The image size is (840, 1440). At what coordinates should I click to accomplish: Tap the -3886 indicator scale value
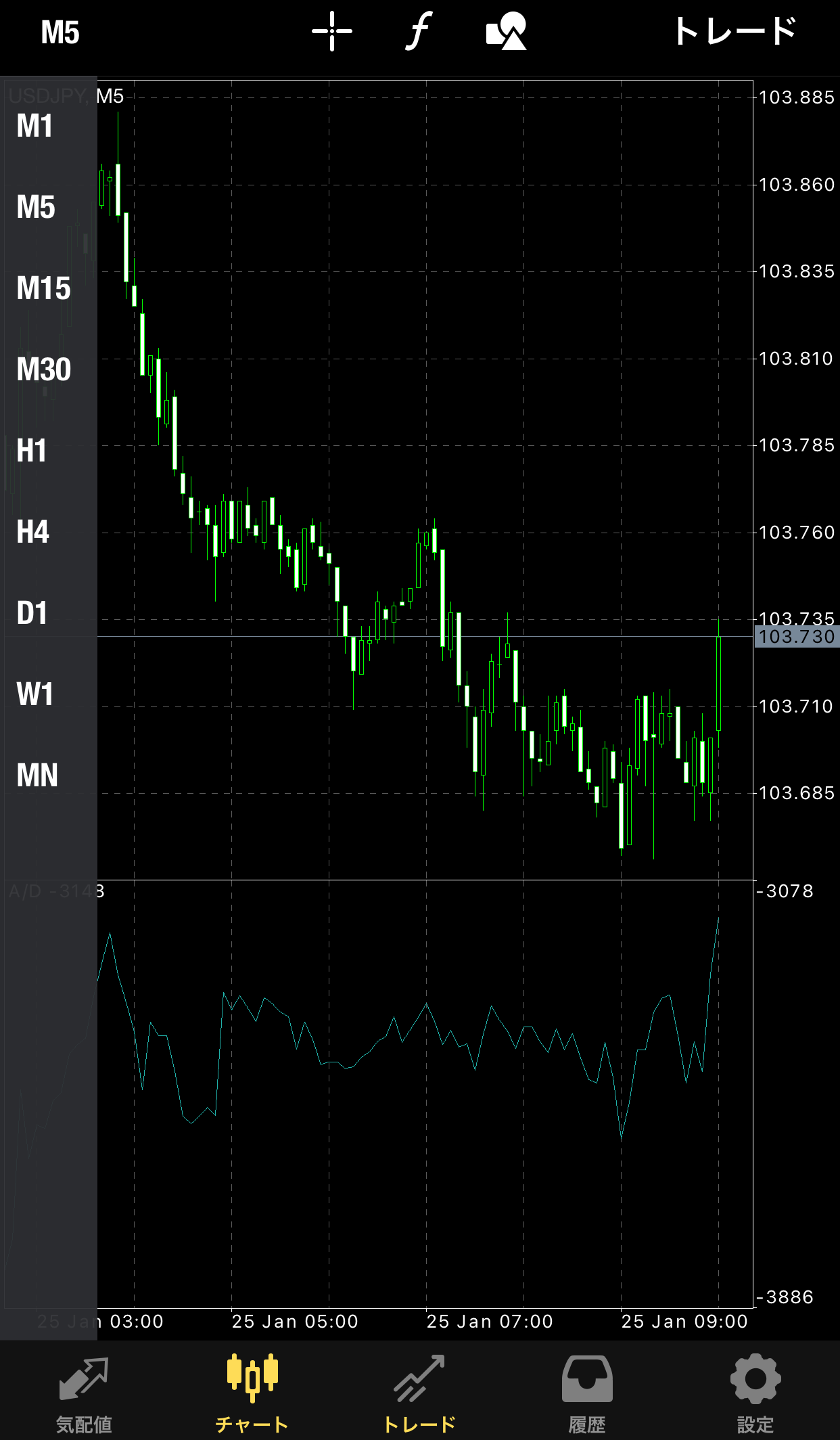coord(785,1297)
